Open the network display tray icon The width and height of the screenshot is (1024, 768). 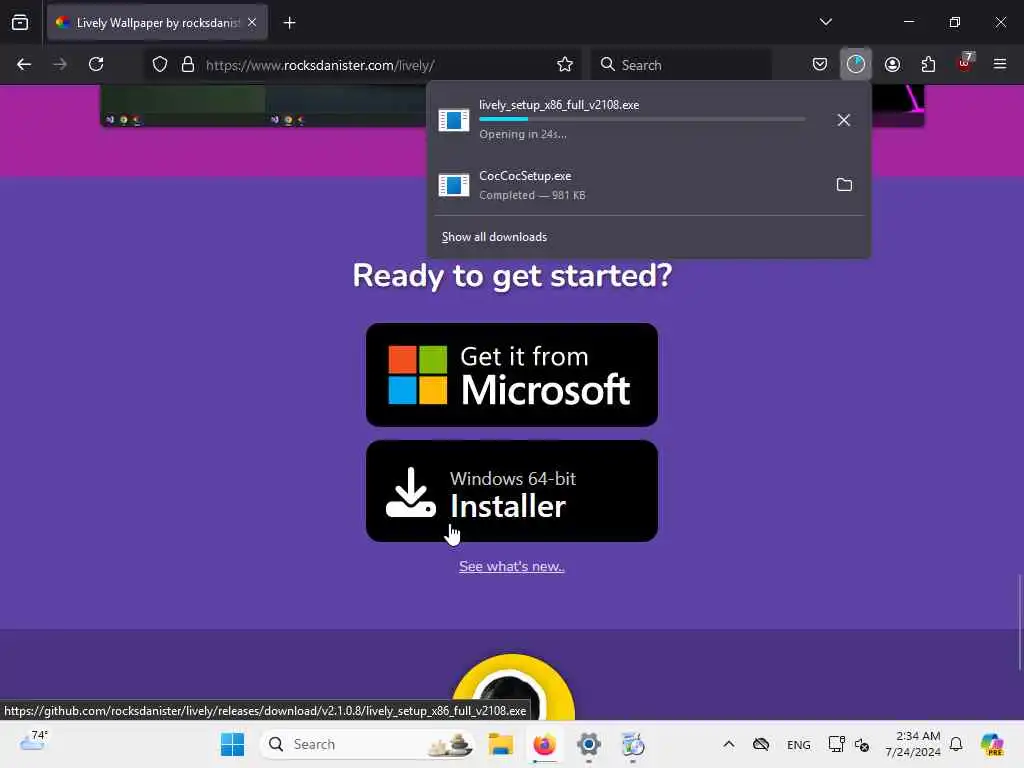click(836, 744)
